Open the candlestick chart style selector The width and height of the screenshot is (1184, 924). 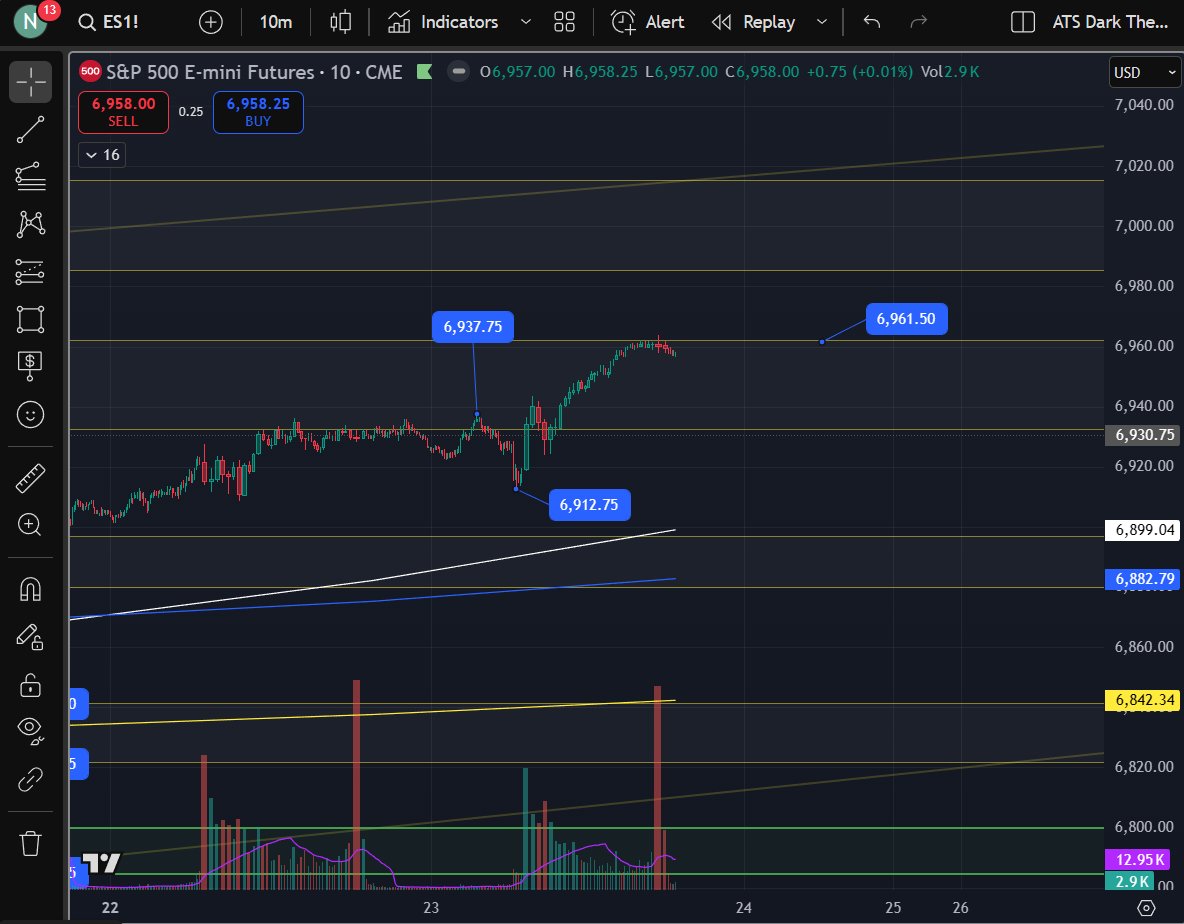[341, 22]
